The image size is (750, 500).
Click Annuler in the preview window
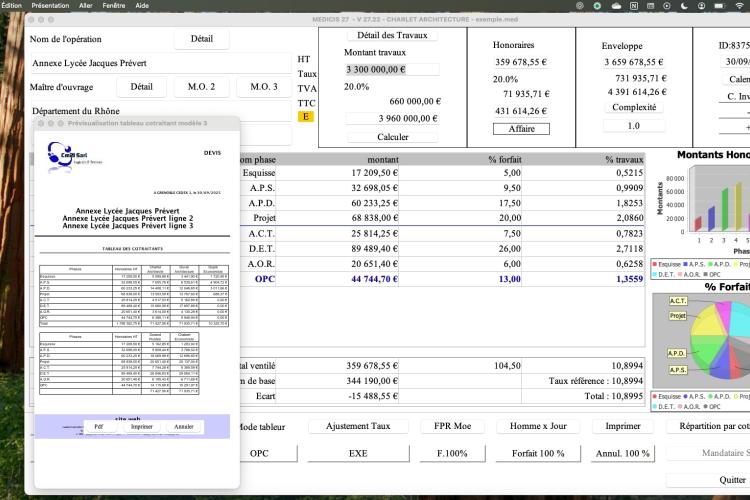click(x=184, y=427)
